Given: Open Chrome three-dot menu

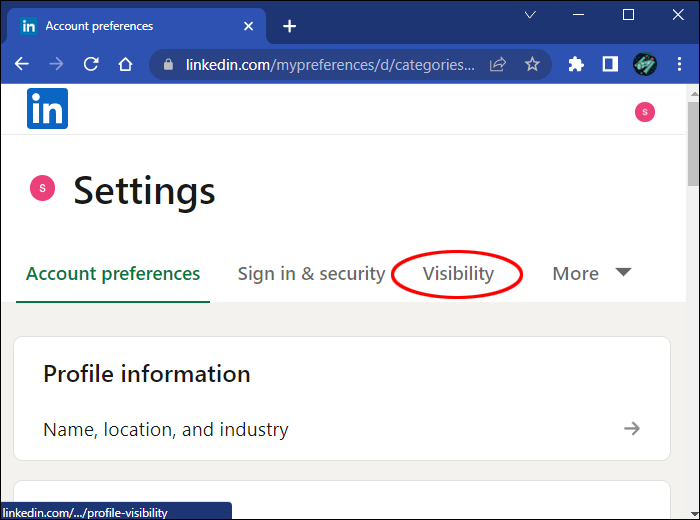Looking at the screenshot, I should [679, 64].
